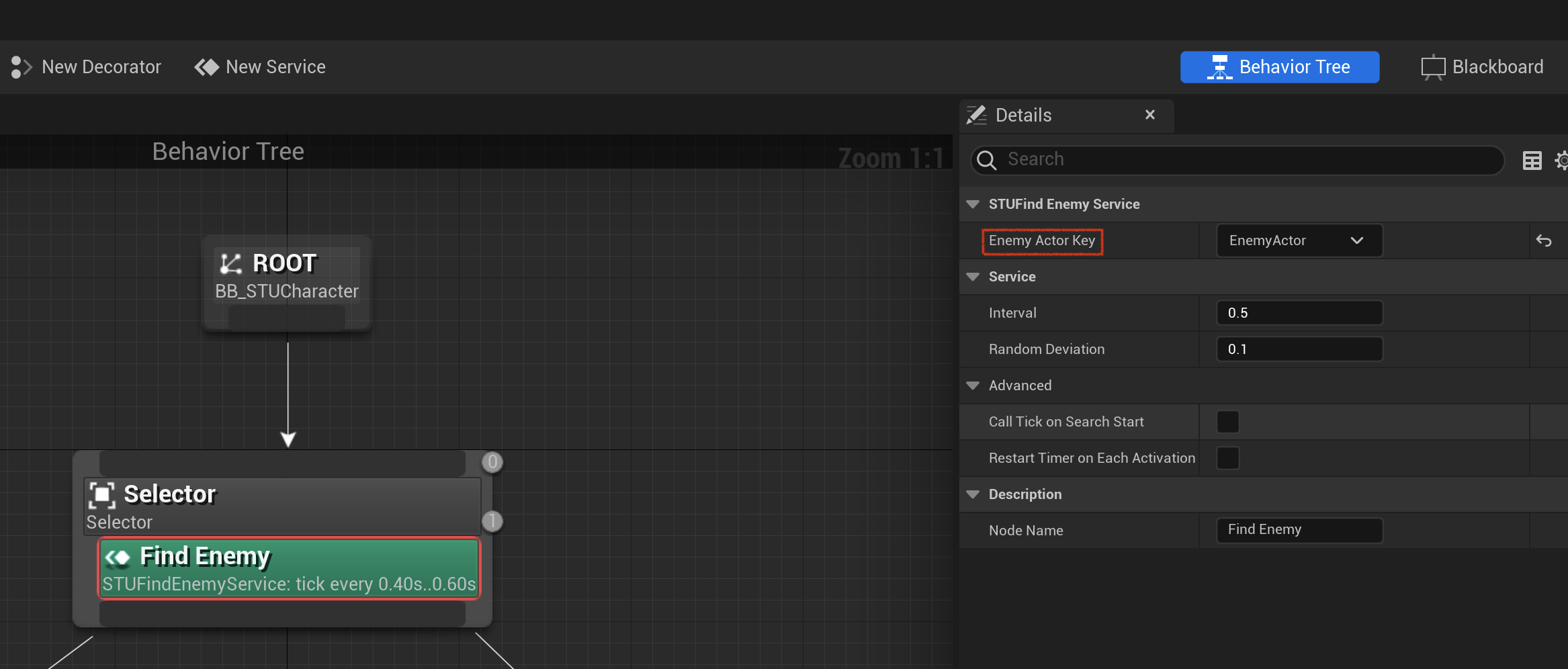
Task: Click the execution index 1 badge
Action: [492, 521]
